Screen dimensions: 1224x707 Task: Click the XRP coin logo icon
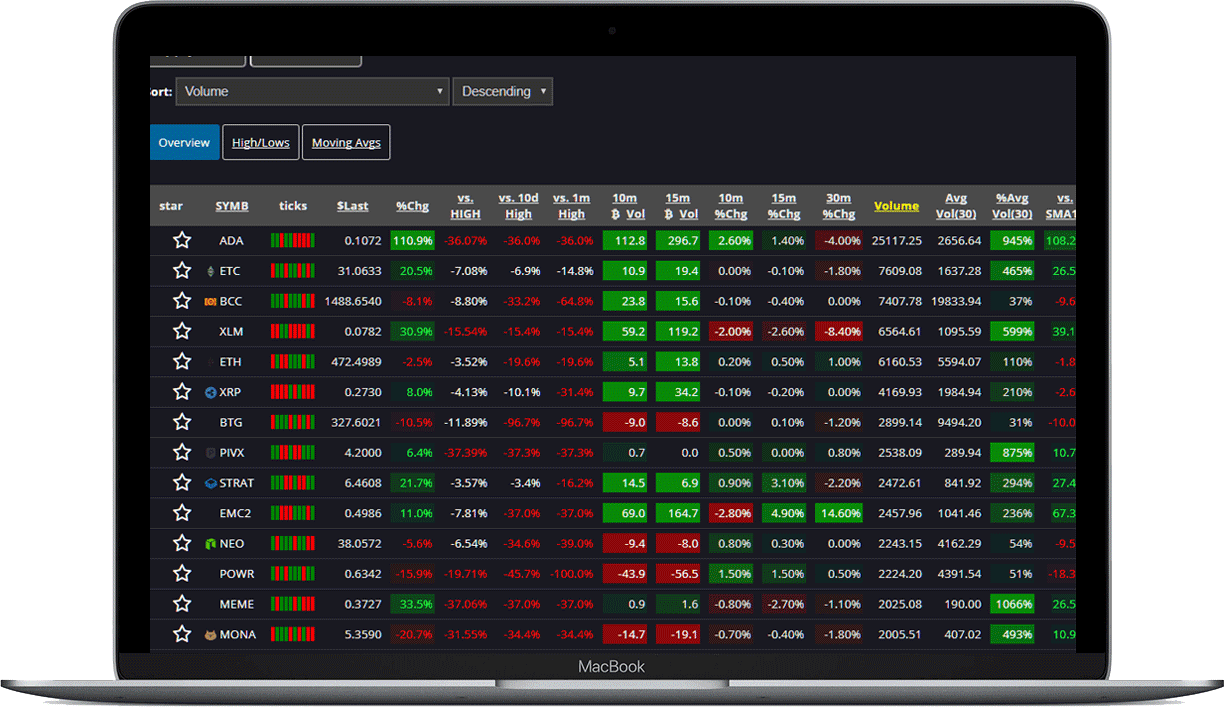click(x=210, y=392)
